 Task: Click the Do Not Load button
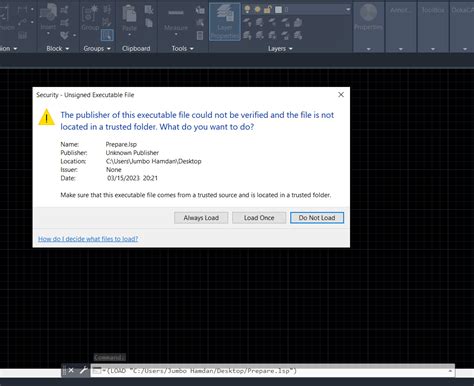pyautogui.click(x=317, y=218)
